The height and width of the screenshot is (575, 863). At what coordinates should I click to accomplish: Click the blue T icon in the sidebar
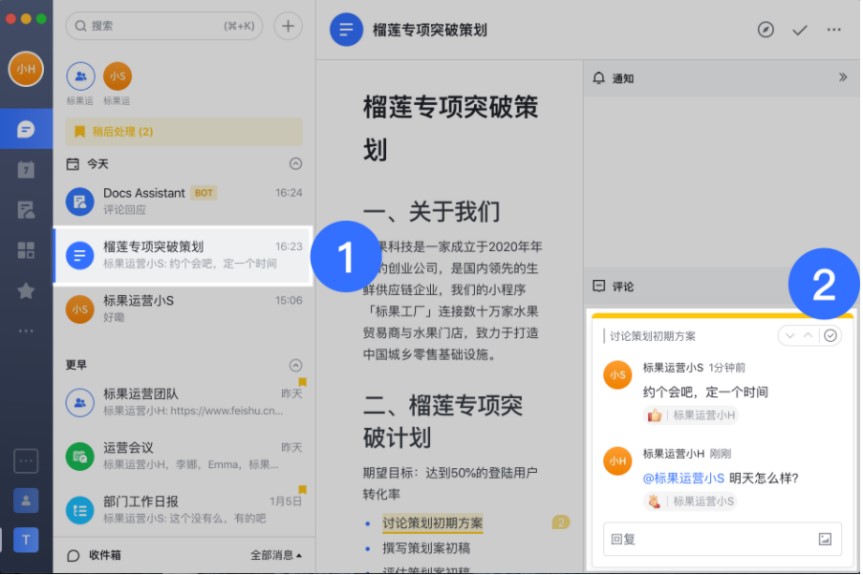pos(26,540)
